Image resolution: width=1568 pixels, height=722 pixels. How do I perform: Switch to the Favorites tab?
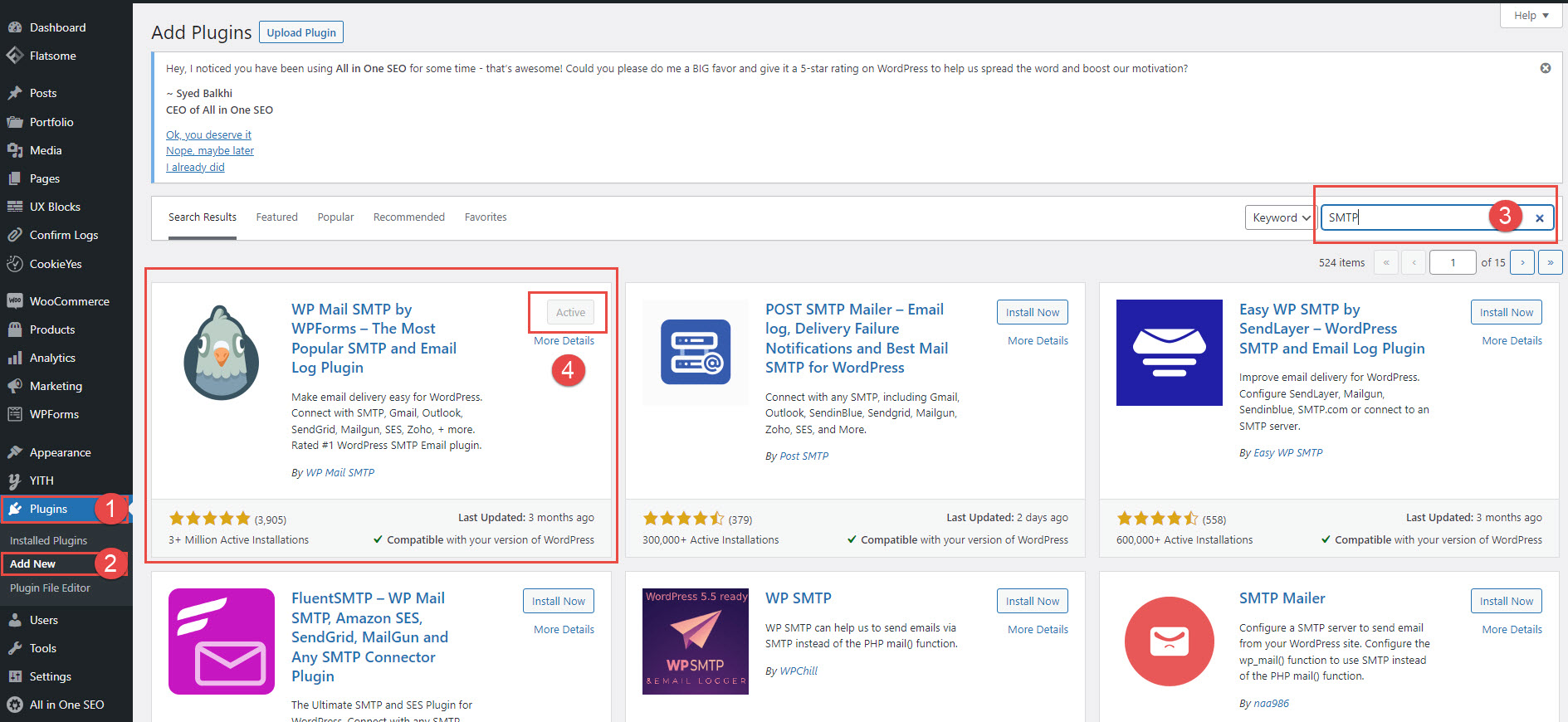(486, 217)
